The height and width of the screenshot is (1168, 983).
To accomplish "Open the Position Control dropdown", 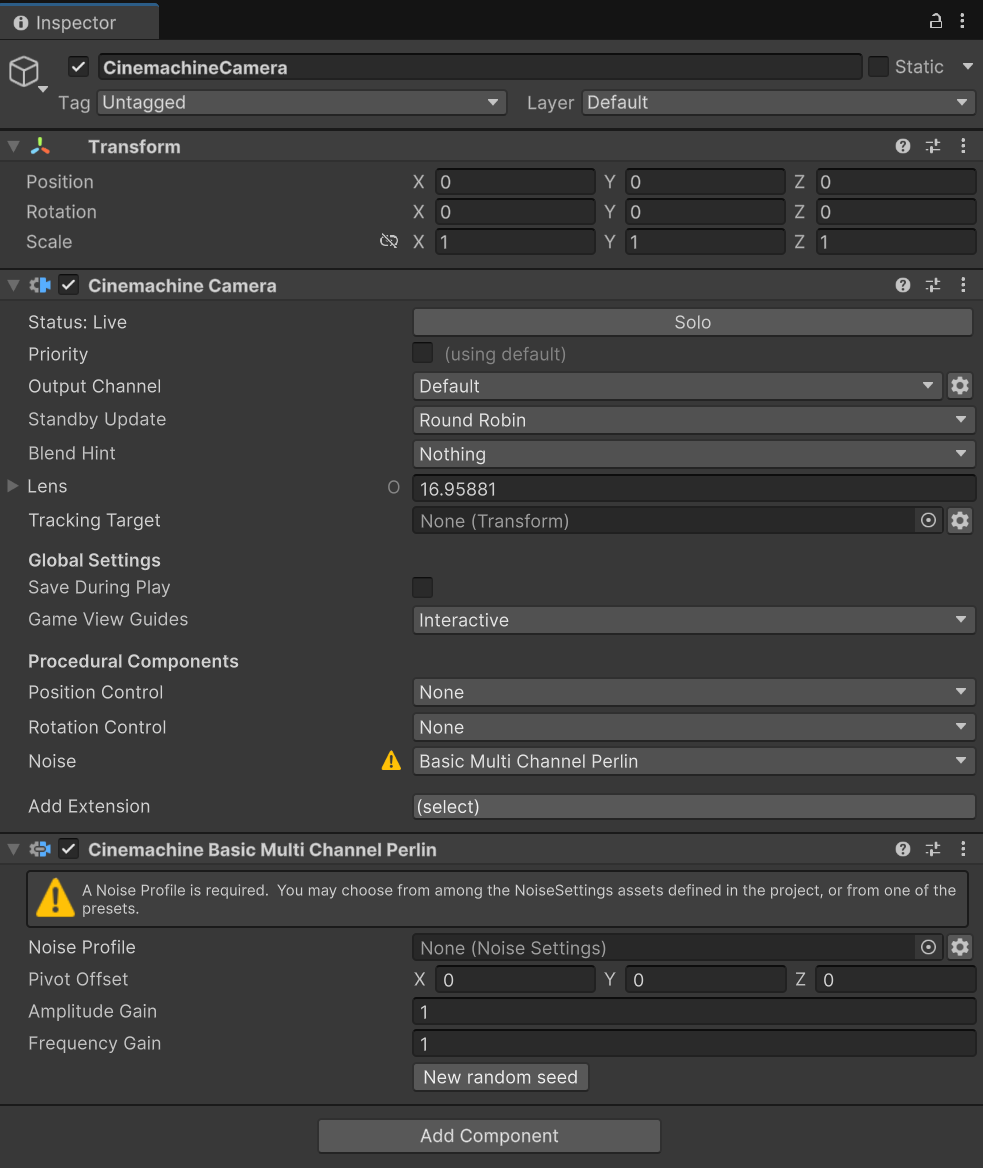I will pos(694,692).
